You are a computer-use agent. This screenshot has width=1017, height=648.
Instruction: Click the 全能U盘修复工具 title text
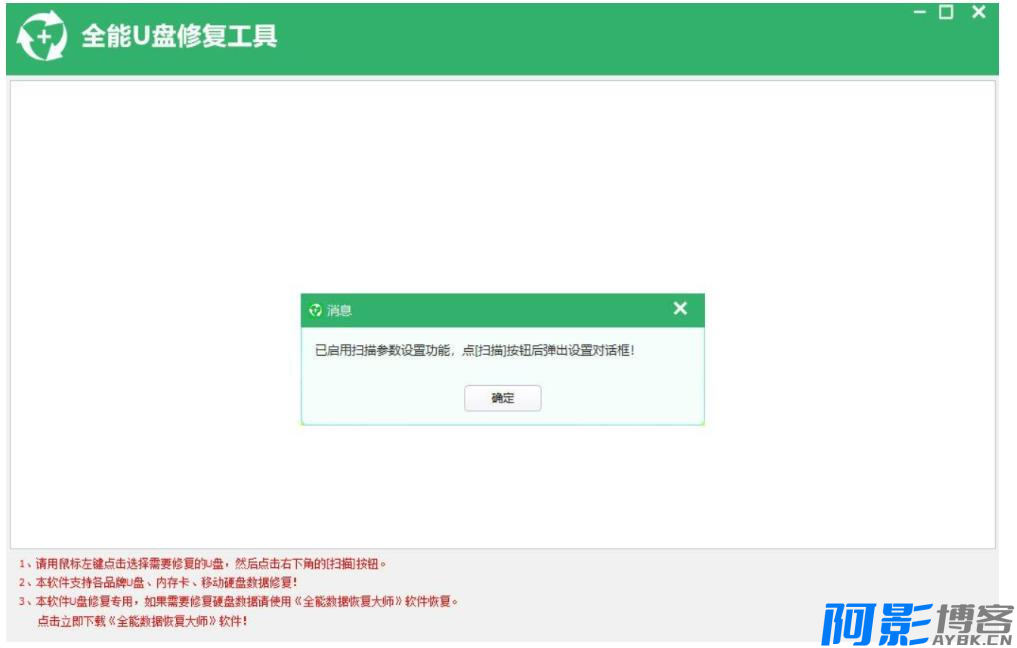(x=179, y=37)
